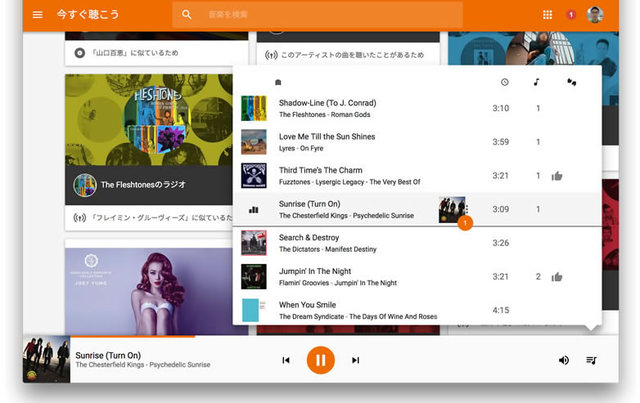Click Flamin' Groovies album thumbnail

coord(253,276)
